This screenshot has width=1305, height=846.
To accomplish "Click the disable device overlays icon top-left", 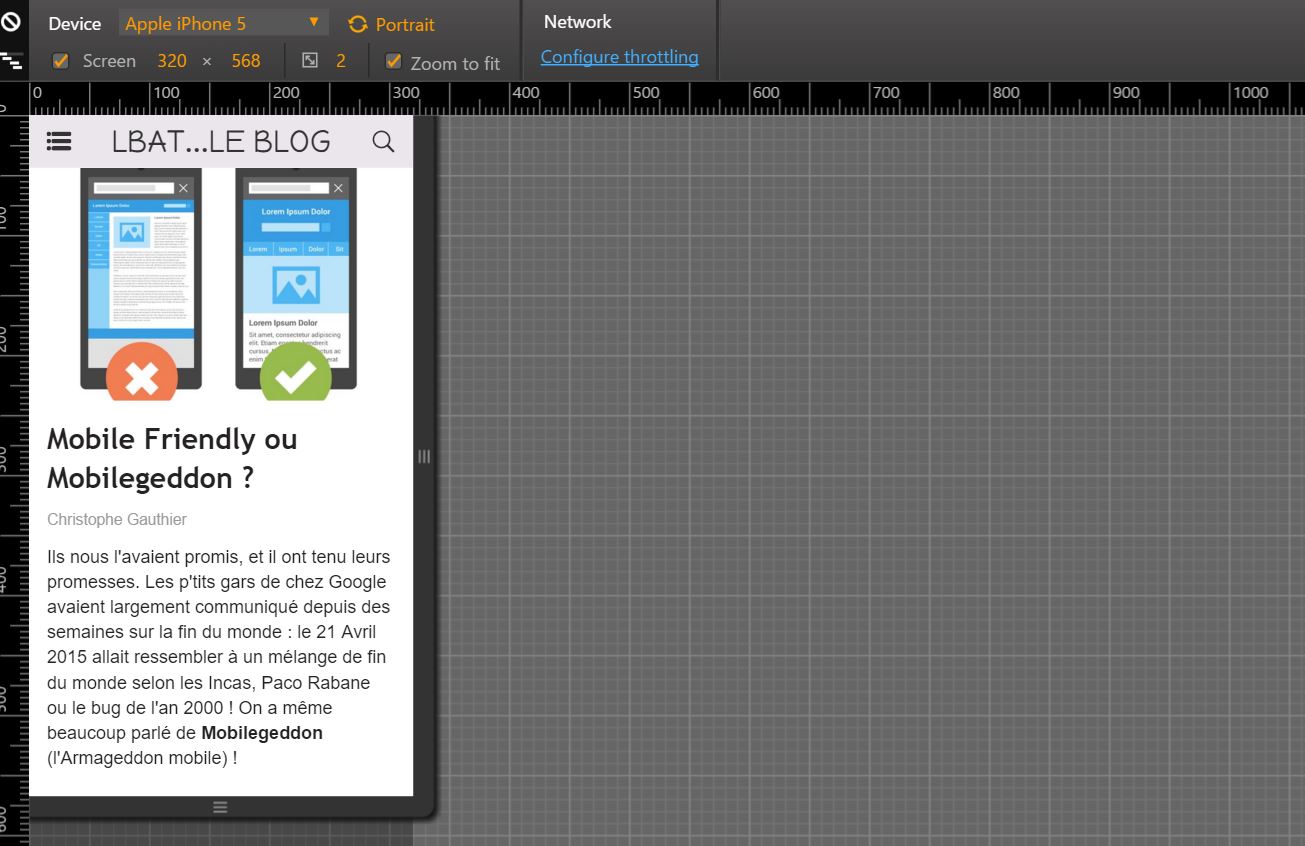I will [11, 21].
